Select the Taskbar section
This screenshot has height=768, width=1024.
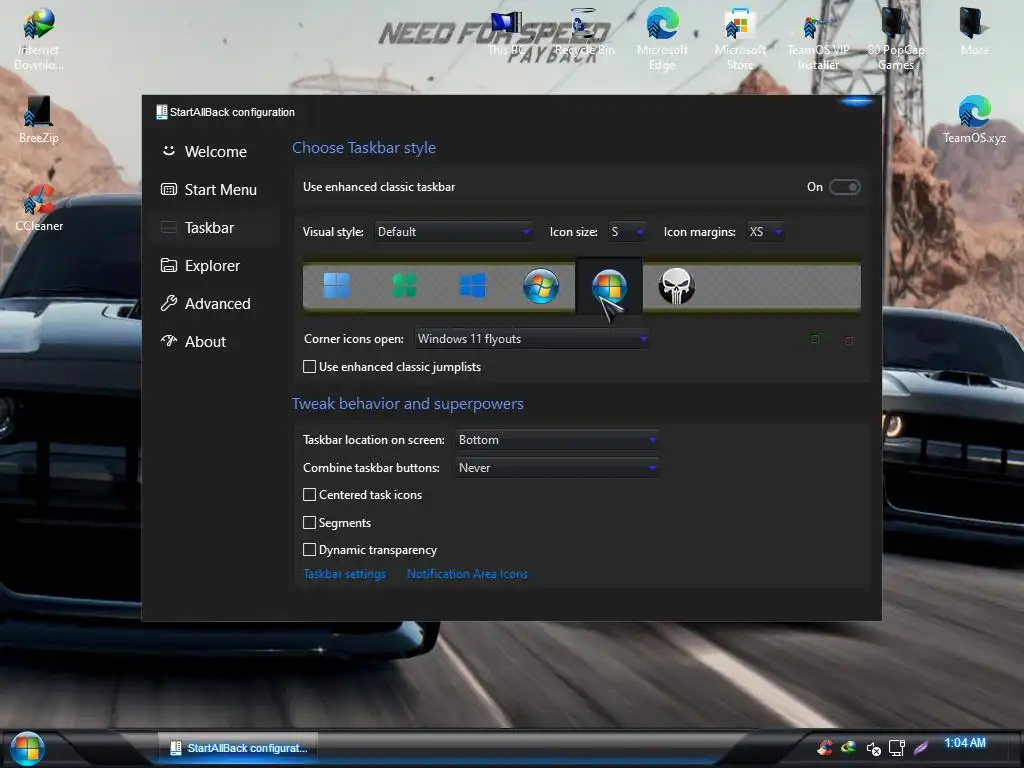click(216, 227)
